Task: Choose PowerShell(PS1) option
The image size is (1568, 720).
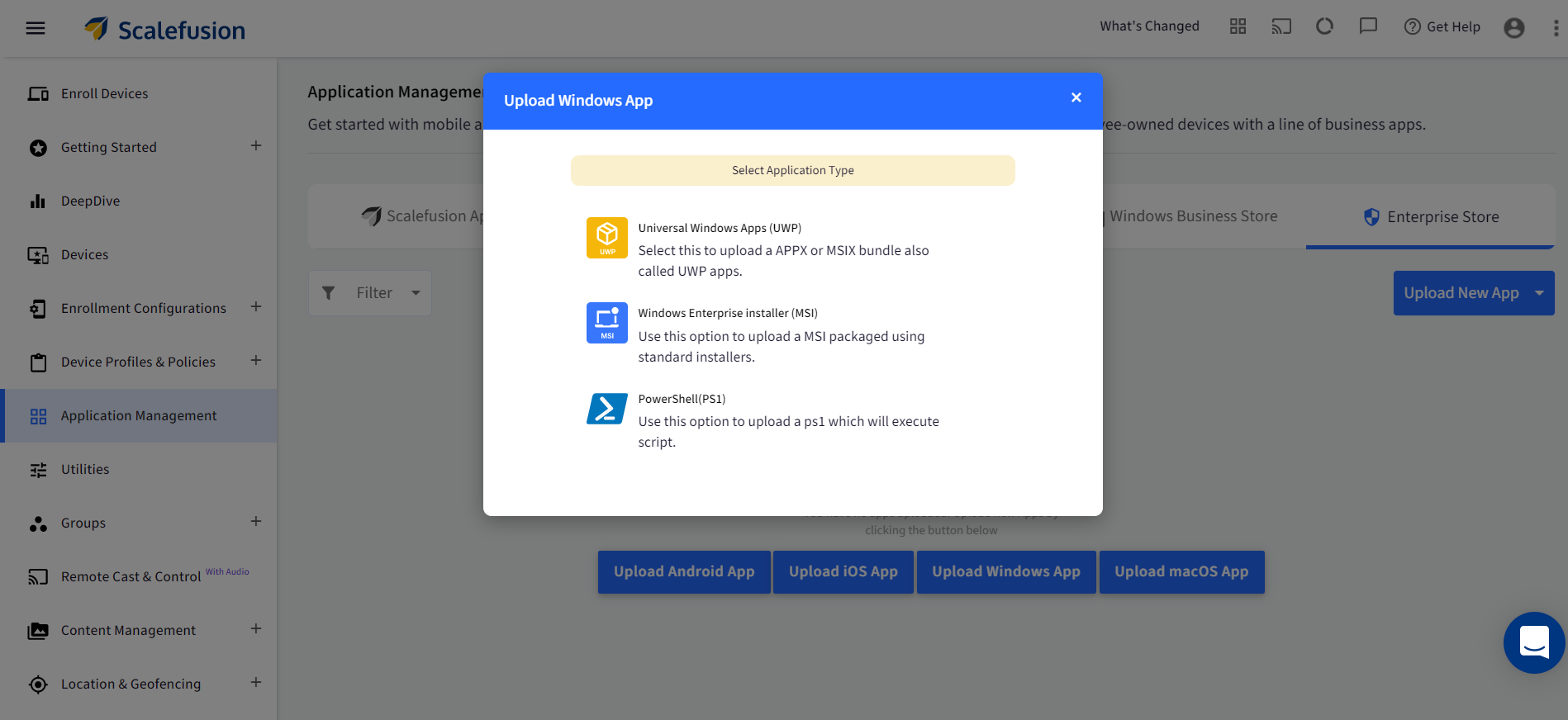Action: [x=682, y=399]
